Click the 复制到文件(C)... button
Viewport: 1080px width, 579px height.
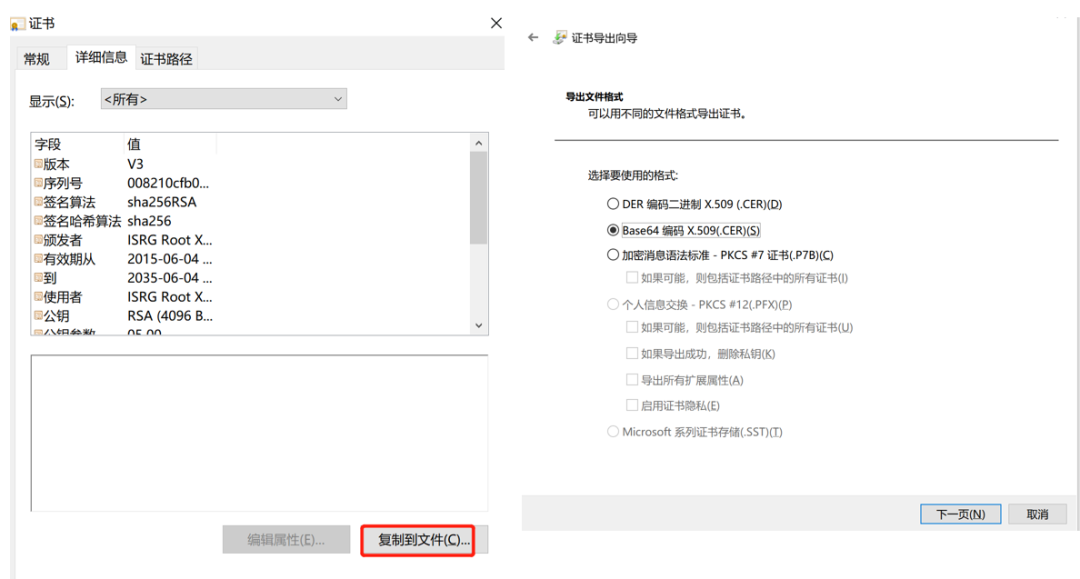click(424, 540)
